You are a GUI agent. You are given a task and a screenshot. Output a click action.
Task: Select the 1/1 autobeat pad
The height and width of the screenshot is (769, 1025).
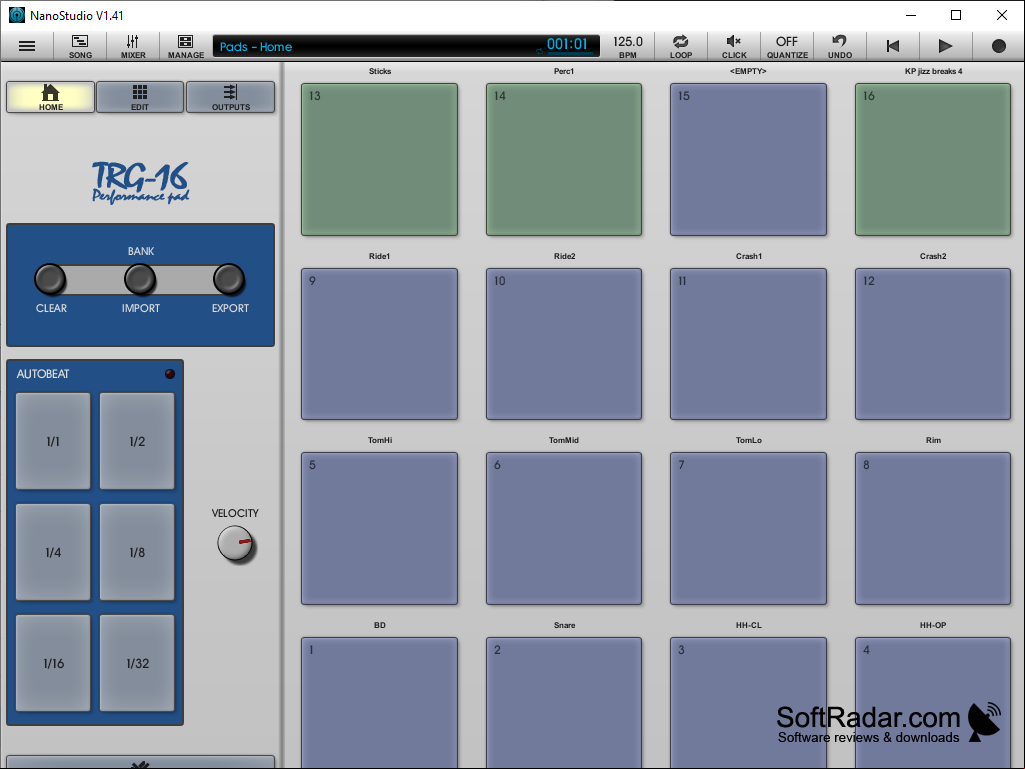(53, 441)
